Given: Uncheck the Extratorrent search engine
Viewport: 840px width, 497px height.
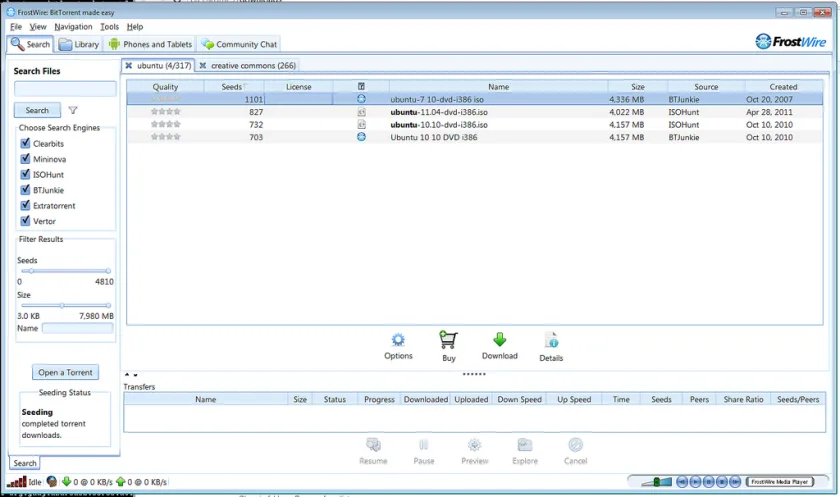Looking at the screenshot, I should 25,205.
